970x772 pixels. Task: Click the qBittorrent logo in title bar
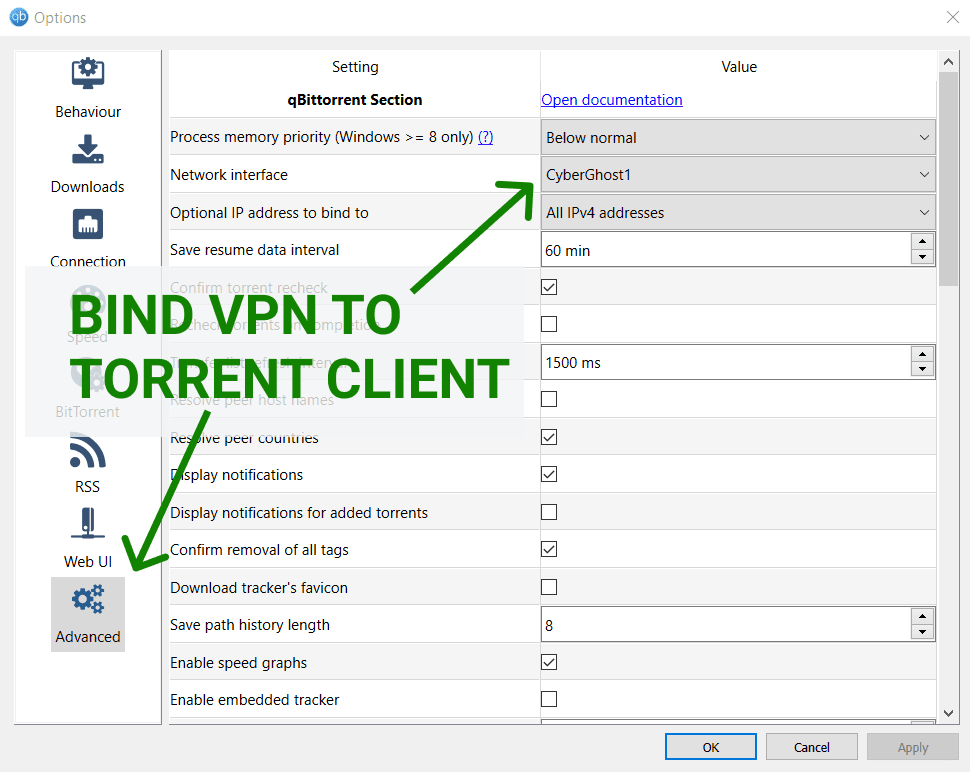19,17
